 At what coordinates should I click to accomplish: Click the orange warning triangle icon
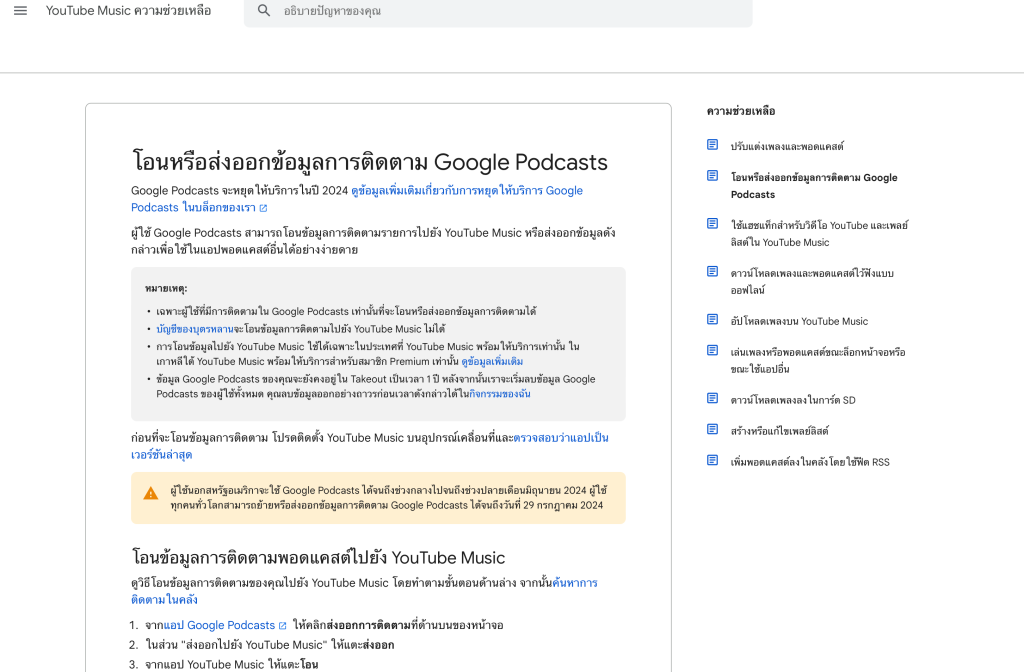click(151, 493)
